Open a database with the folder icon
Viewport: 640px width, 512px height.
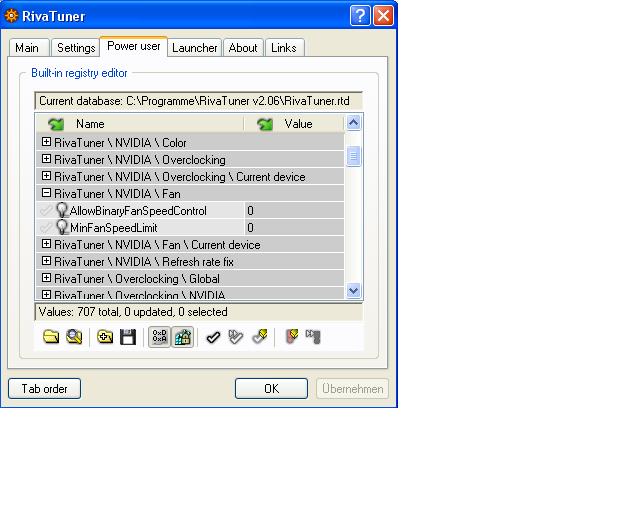coord(51,337)
